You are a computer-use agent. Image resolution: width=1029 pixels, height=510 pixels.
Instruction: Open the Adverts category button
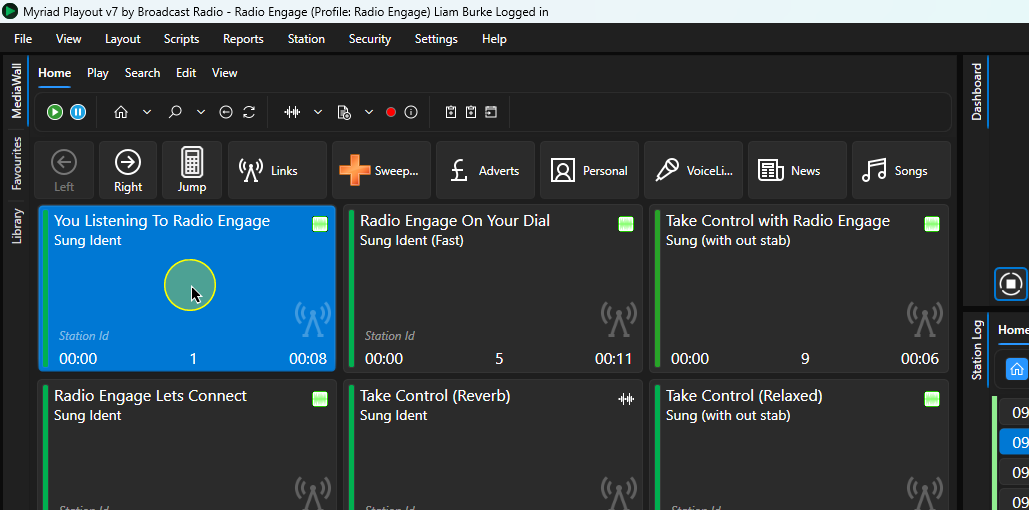485,170
